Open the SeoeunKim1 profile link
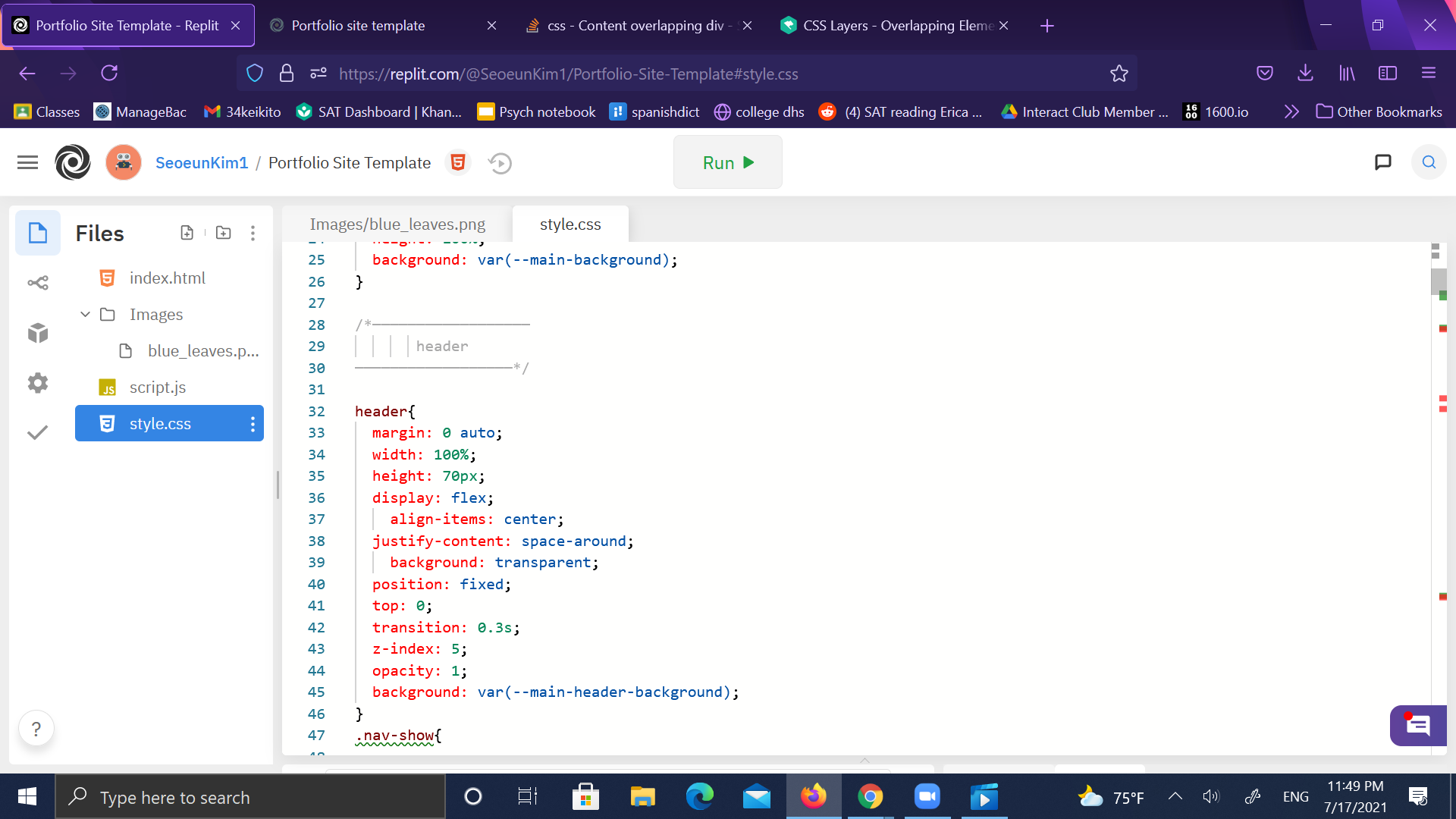 click(x=202, y=163)
